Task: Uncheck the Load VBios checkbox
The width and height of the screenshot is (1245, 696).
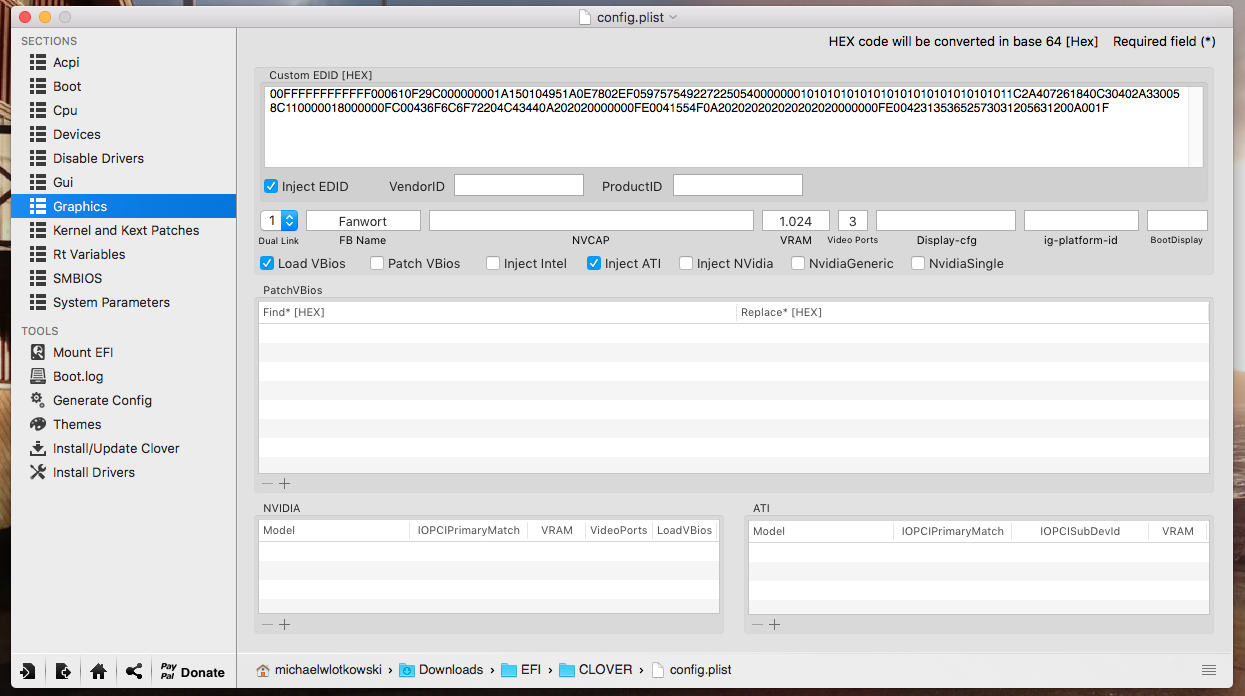Action: tap(267, 264)
